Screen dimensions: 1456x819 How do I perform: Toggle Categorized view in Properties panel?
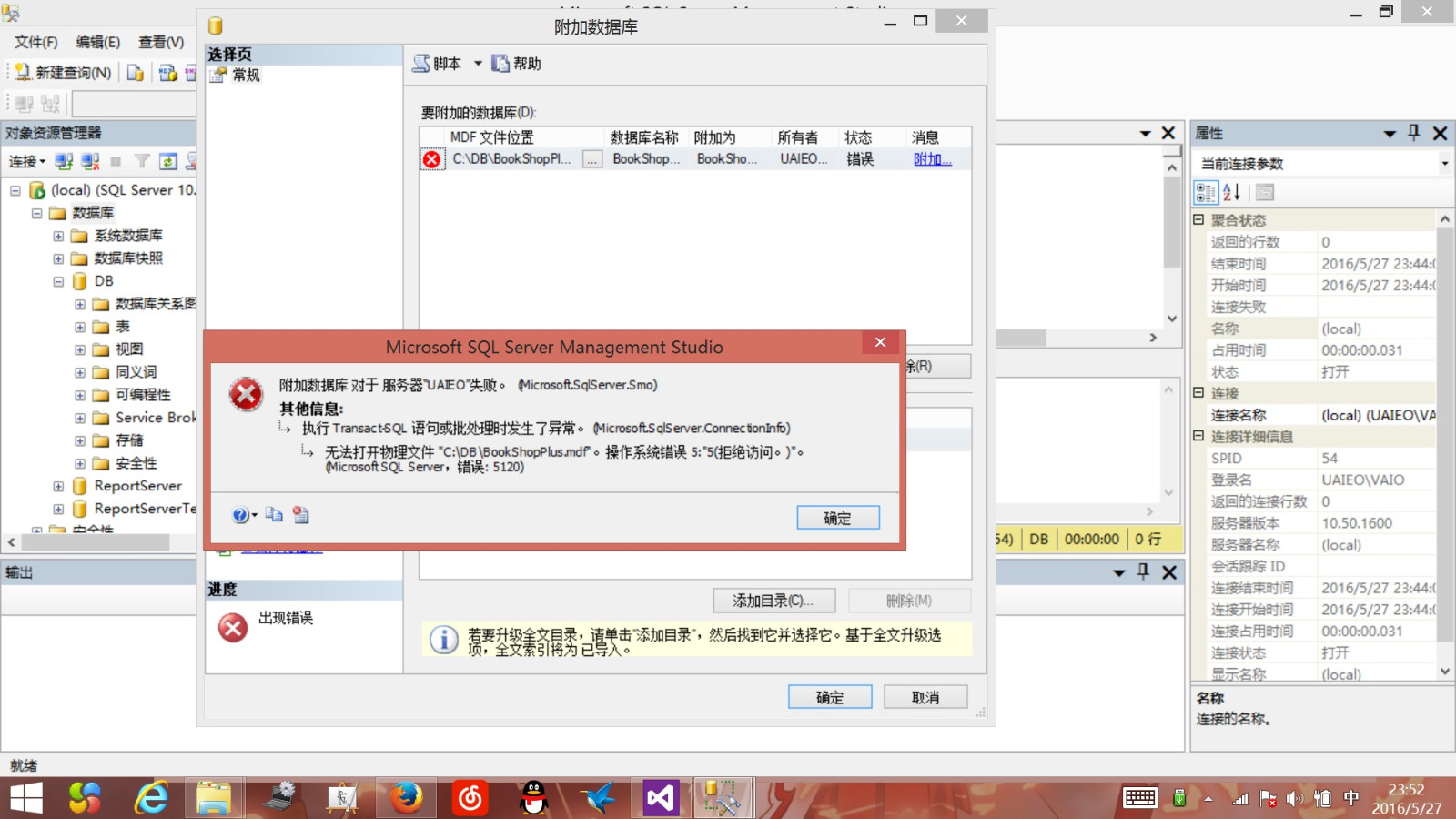point(1206,192)
